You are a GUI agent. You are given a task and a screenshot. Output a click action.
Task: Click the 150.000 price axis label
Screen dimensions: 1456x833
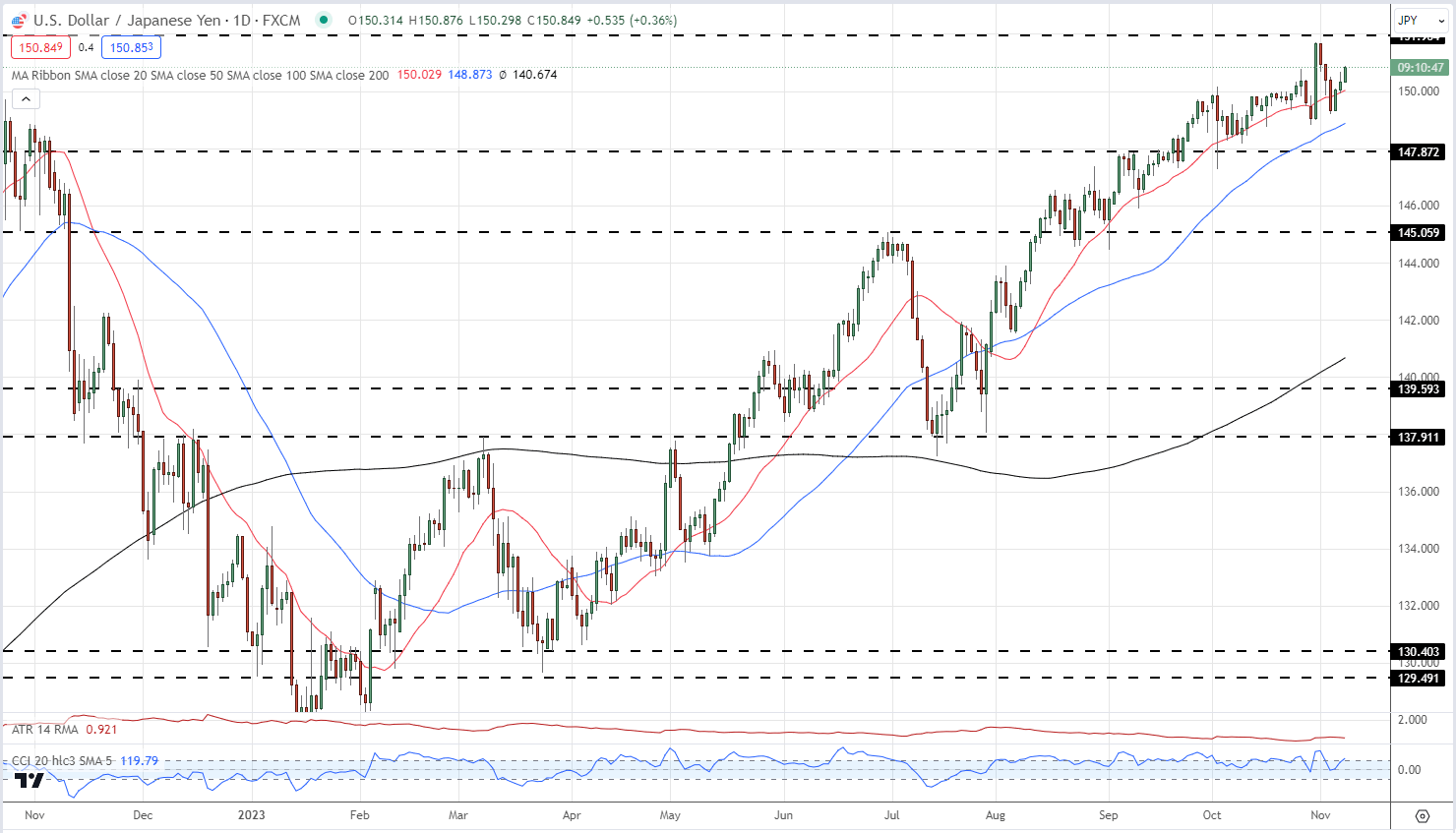1419,91
